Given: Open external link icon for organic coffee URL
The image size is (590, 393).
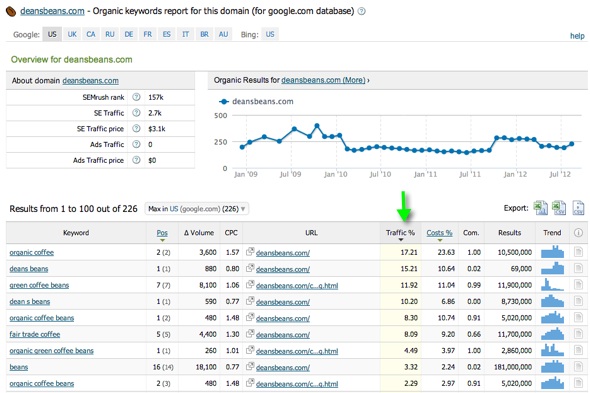Looking at the screenshot, I should click(x=250, y=252).
